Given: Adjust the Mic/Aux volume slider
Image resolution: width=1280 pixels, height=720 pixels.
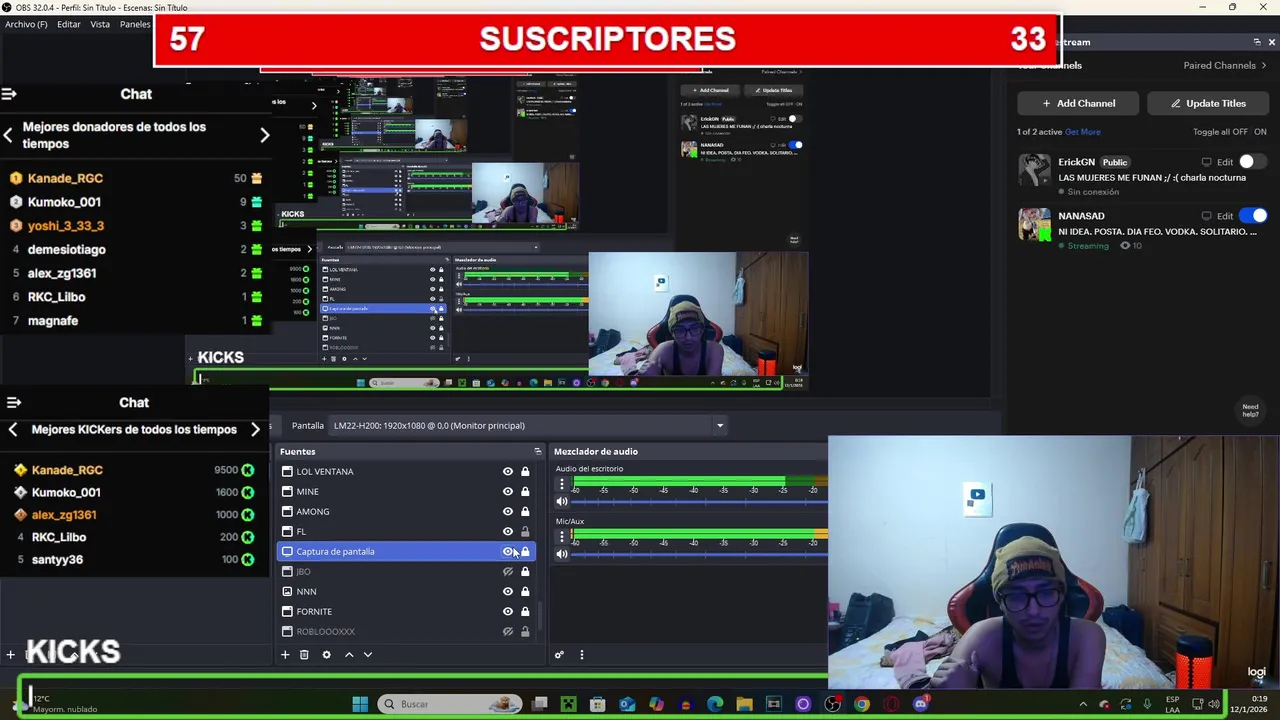Looking at the screenshot, I should coord(699,554).
